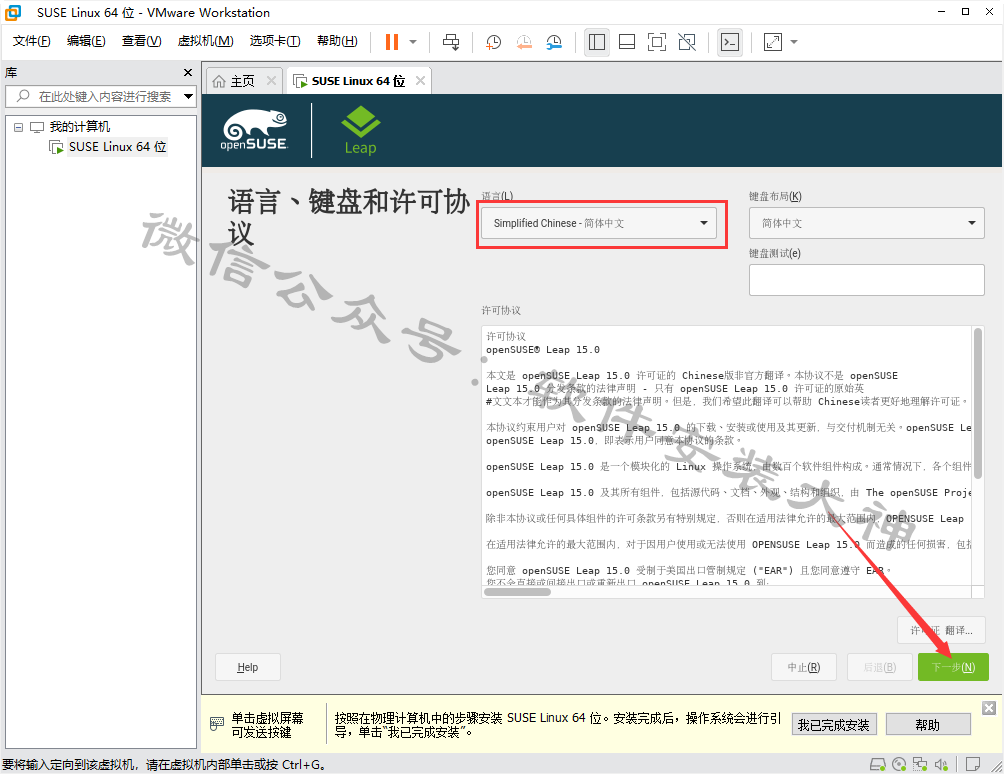Open the library search filter dropdown arrow
The width and height of the screenshot is (1004, 774).
(x=188, y=97)
